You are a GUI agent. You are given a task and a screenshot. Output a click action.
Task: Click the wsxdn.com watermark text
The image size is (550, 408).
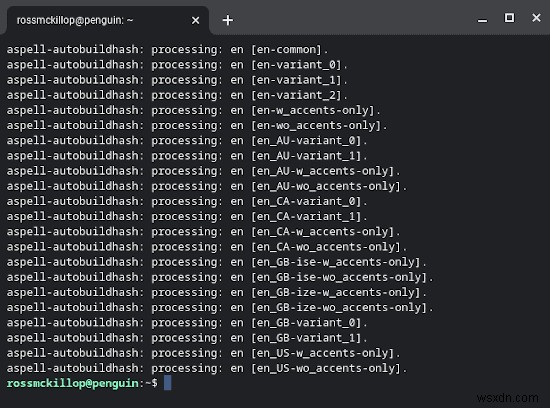tap(508, 398)
